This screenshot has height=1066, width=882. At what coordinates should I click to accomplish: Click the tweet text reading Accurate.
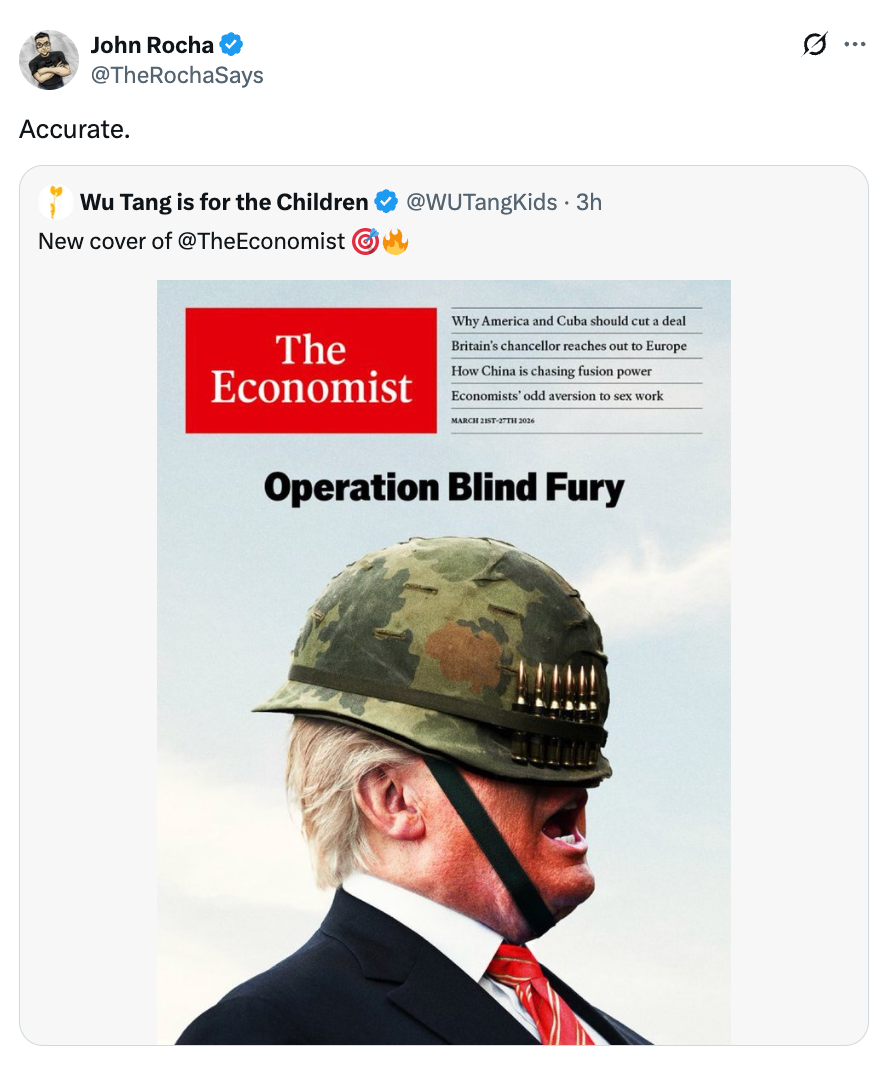click(x=75, y=128)
